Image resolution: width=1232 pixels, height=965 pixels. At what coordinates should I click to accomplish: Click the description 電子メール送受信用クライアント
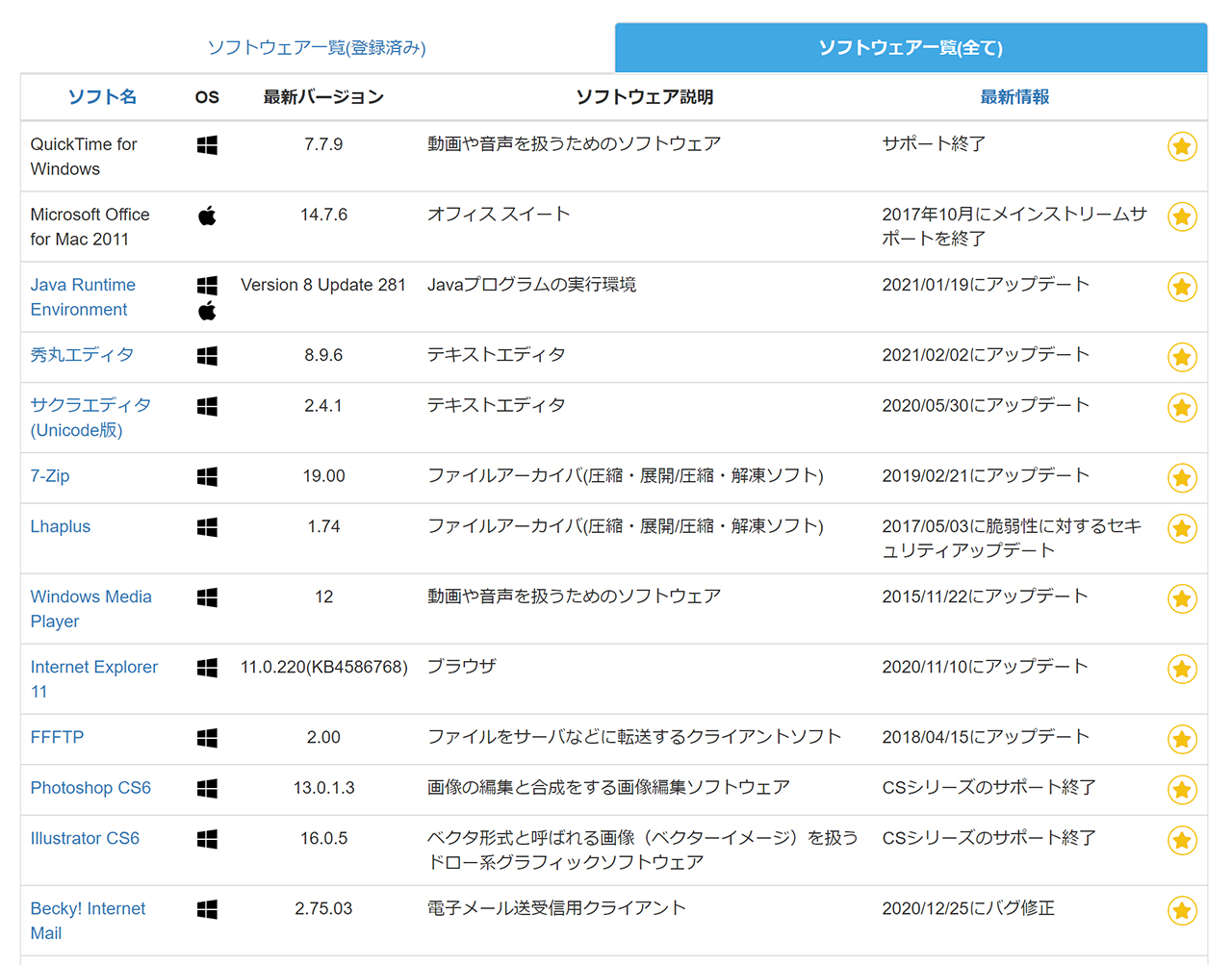coord(556,908)
